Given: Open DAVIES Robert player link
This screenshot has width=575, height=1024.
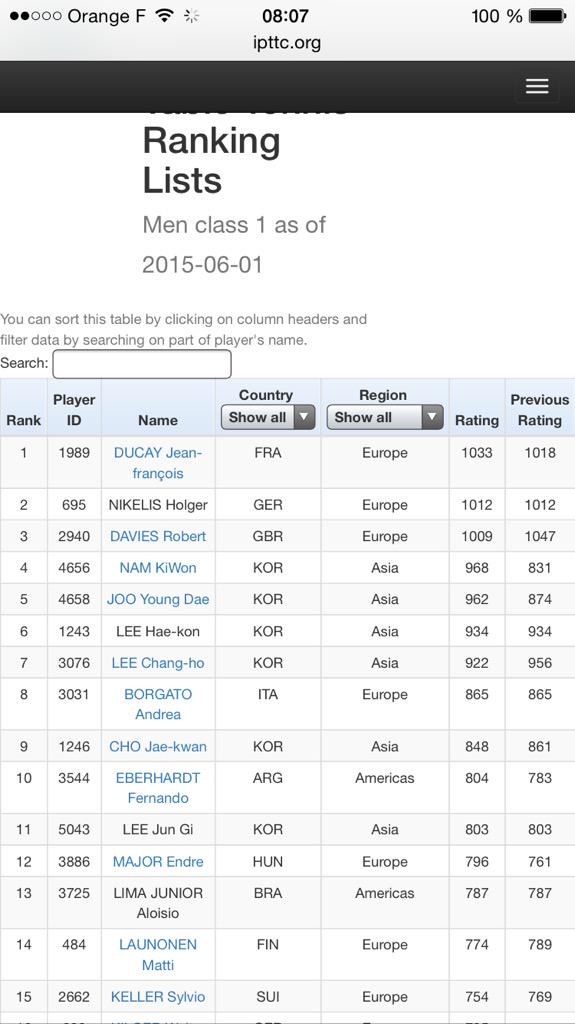Looking at the screenshot, I should [158, 536].
